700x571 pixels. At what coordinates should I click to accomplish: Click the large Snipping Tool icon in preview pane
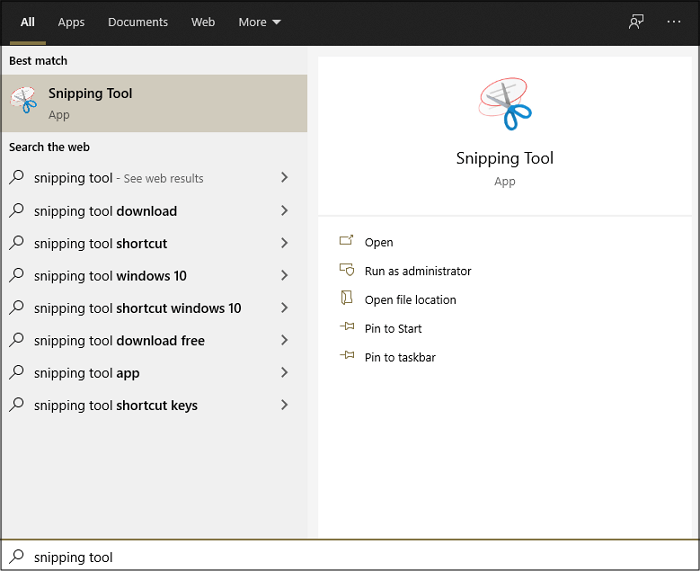[504, 104]
